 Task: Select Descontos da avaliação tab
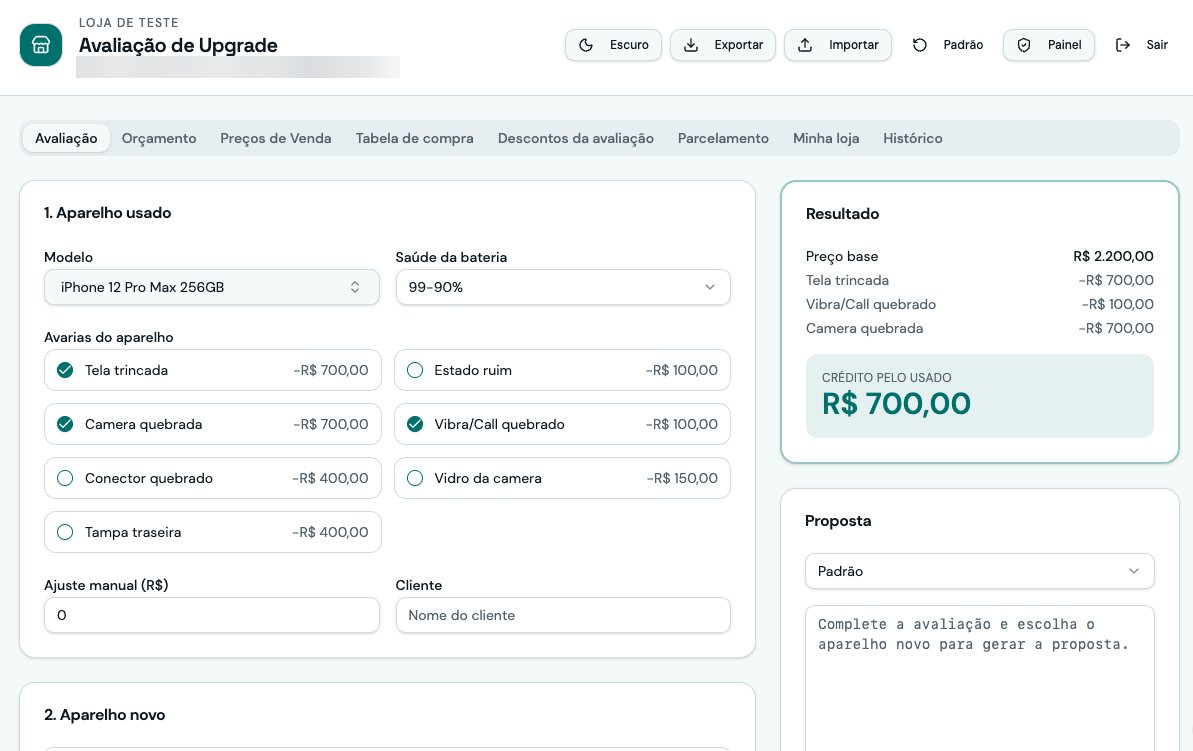576,138
